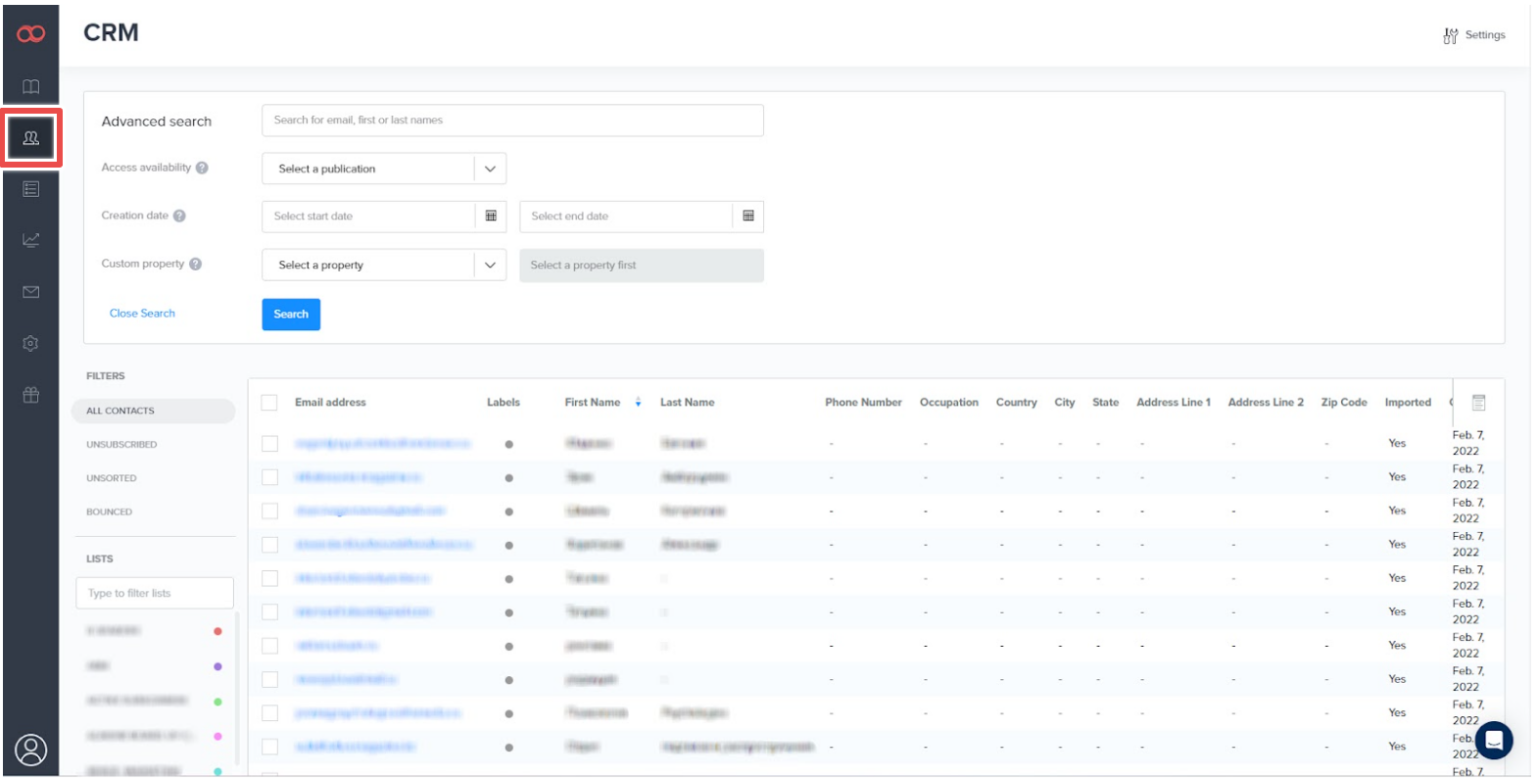Screen dimensions: 1536x779
Task: Check the first contact row's checkbox
Action: (x=270, y=442)
